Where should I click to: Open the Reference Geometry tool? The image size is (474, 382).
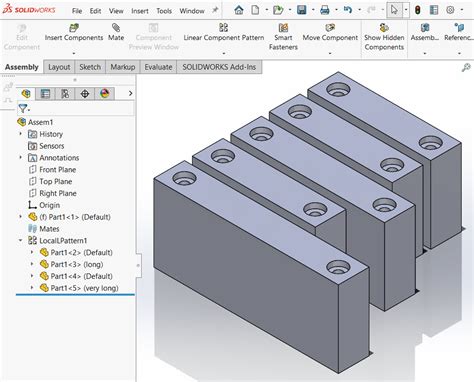coord(459,32)
